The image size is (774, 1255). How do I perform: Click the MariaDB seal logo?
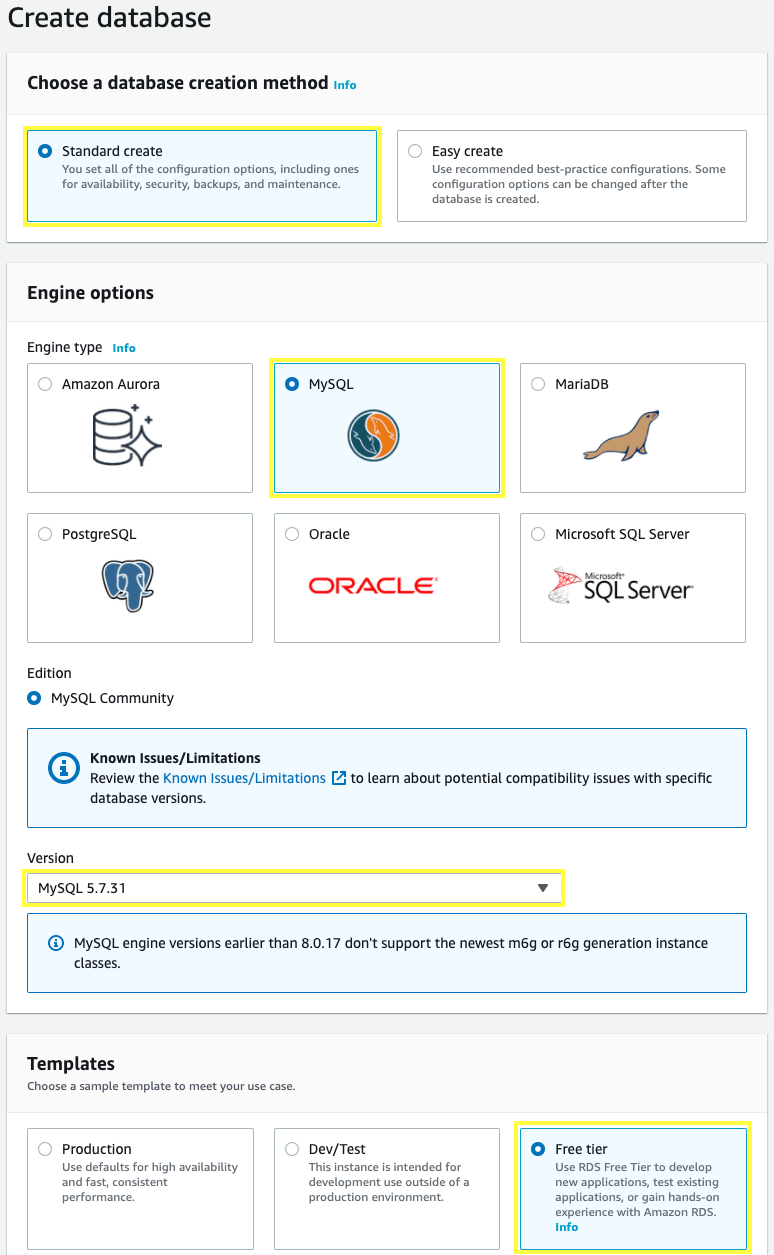click(621, 435)
